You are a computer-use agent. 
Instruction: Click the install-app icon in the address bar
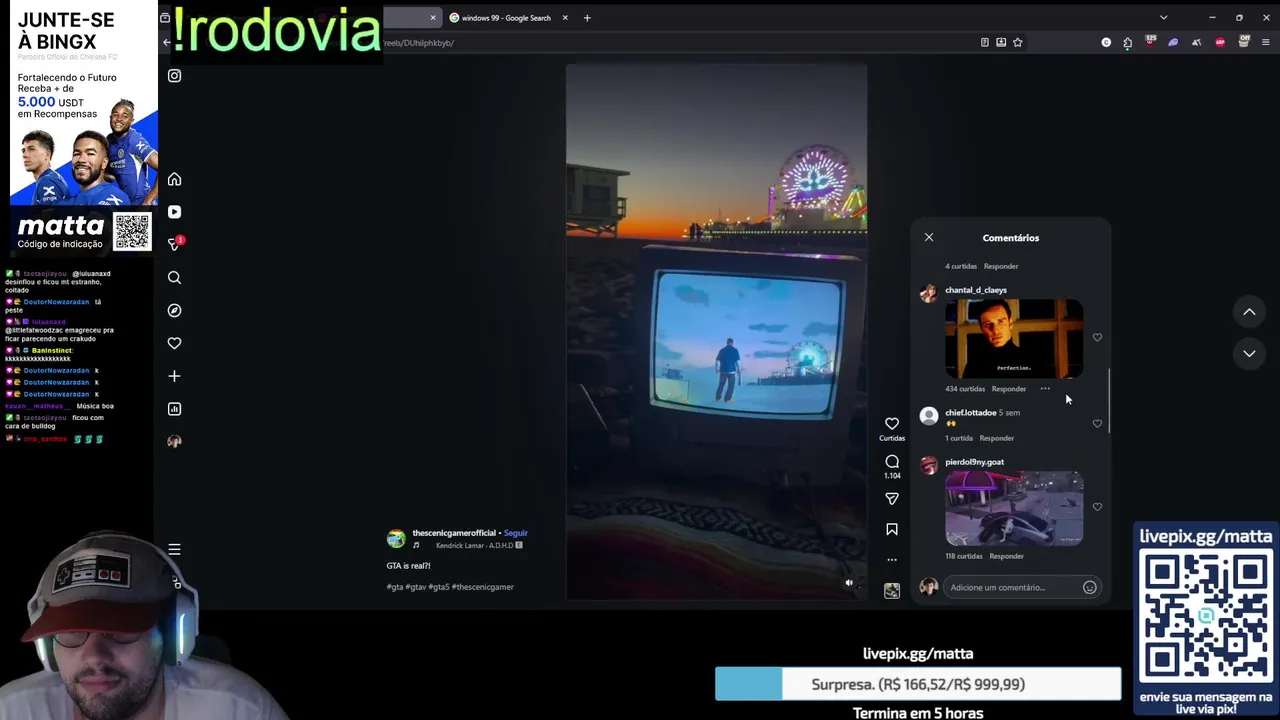click(1001, 42)
